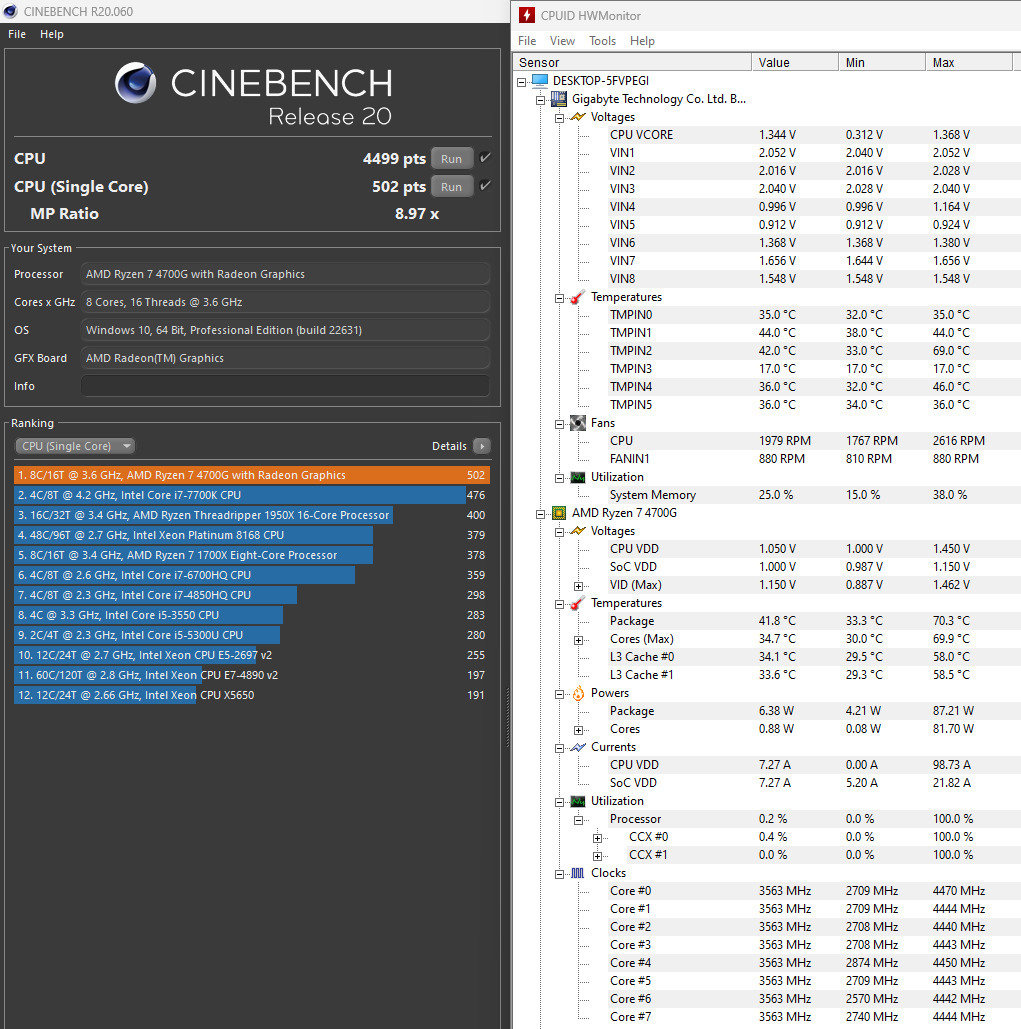Collapse the Gigabyte Voltages section

click(x=560, y=118)
